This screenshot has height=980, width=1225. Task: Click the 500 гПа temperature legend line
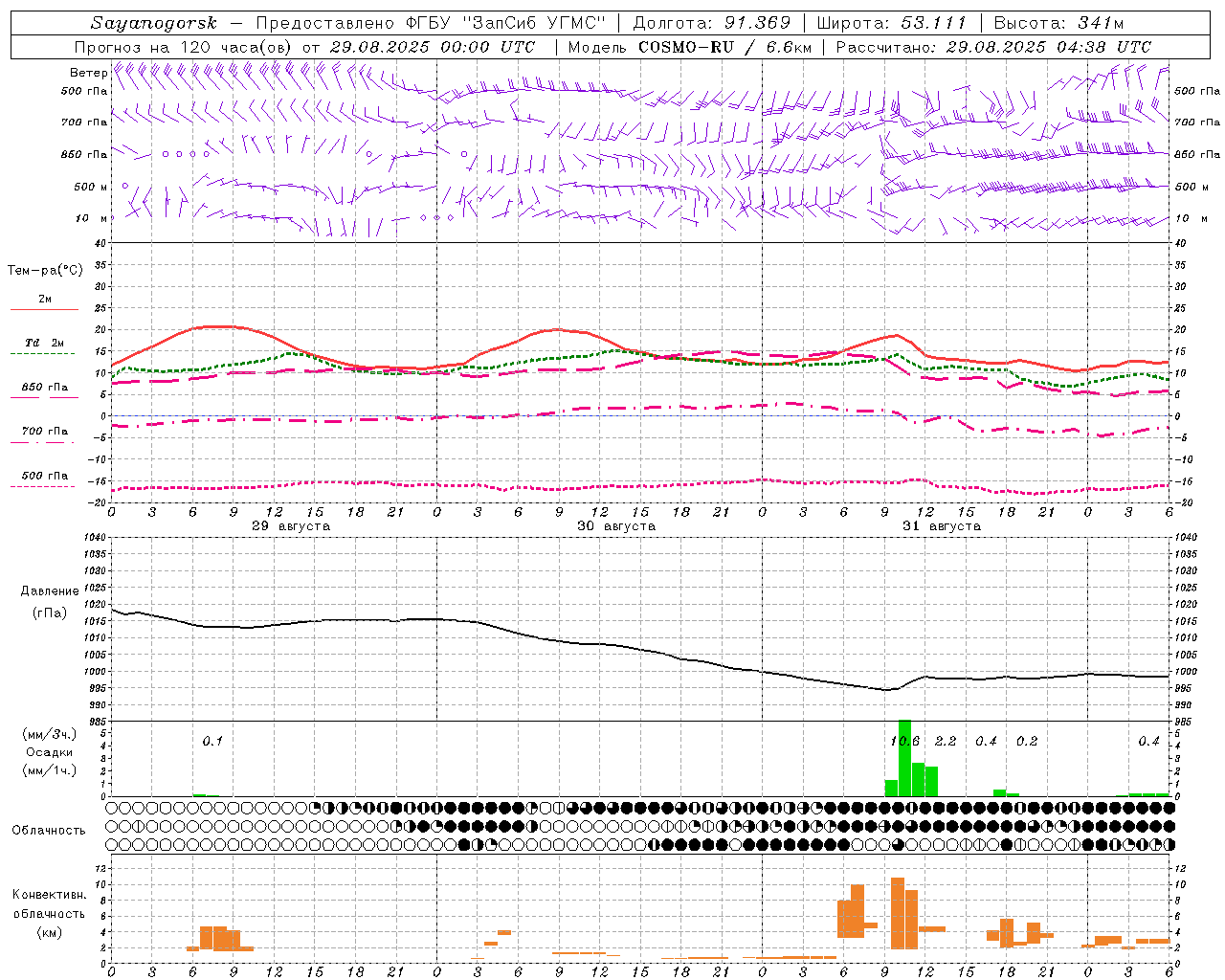pyautogui.click(x=44, y=486)
